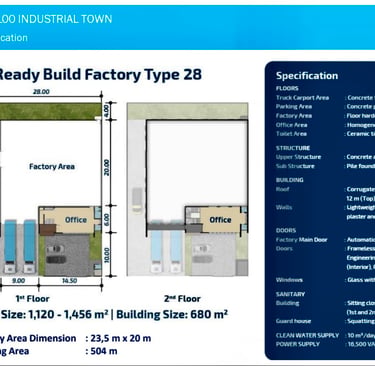
Task: Click the white van on the 2nd floor plan driveway
Action: click(x=137, y=200)
